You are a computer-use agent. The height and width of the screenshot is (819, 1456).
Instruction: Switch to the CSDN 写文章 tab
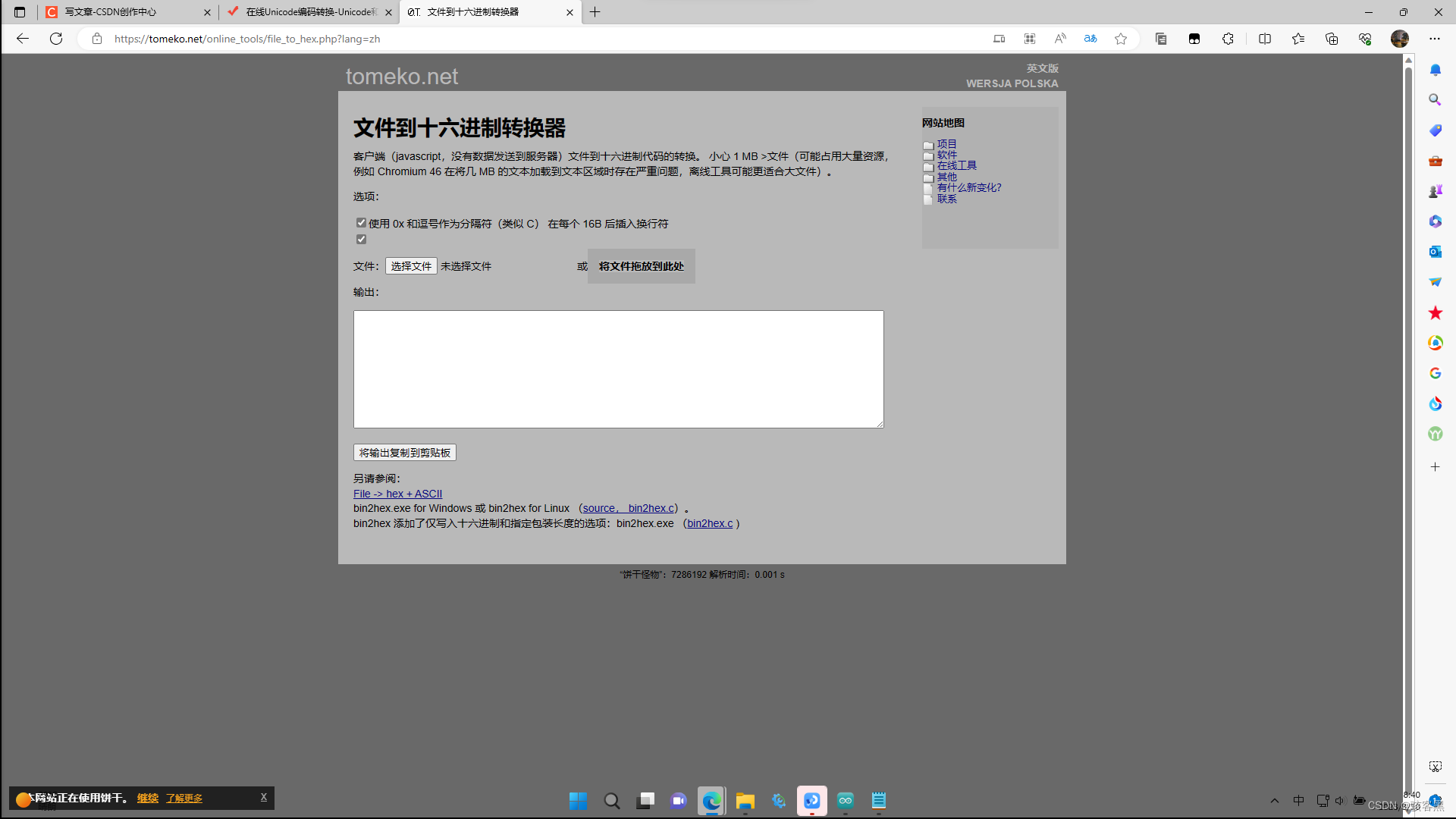(x=114, y=12)
